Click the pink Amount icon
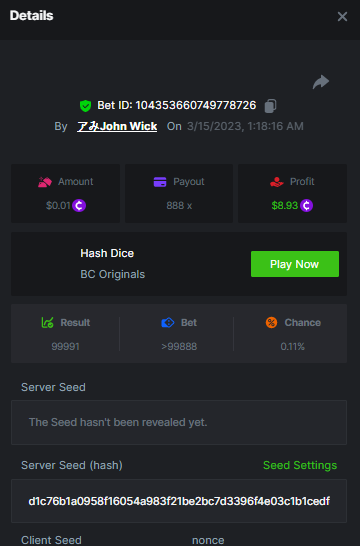The image size is (360, 546). click(x=45, y=182)
